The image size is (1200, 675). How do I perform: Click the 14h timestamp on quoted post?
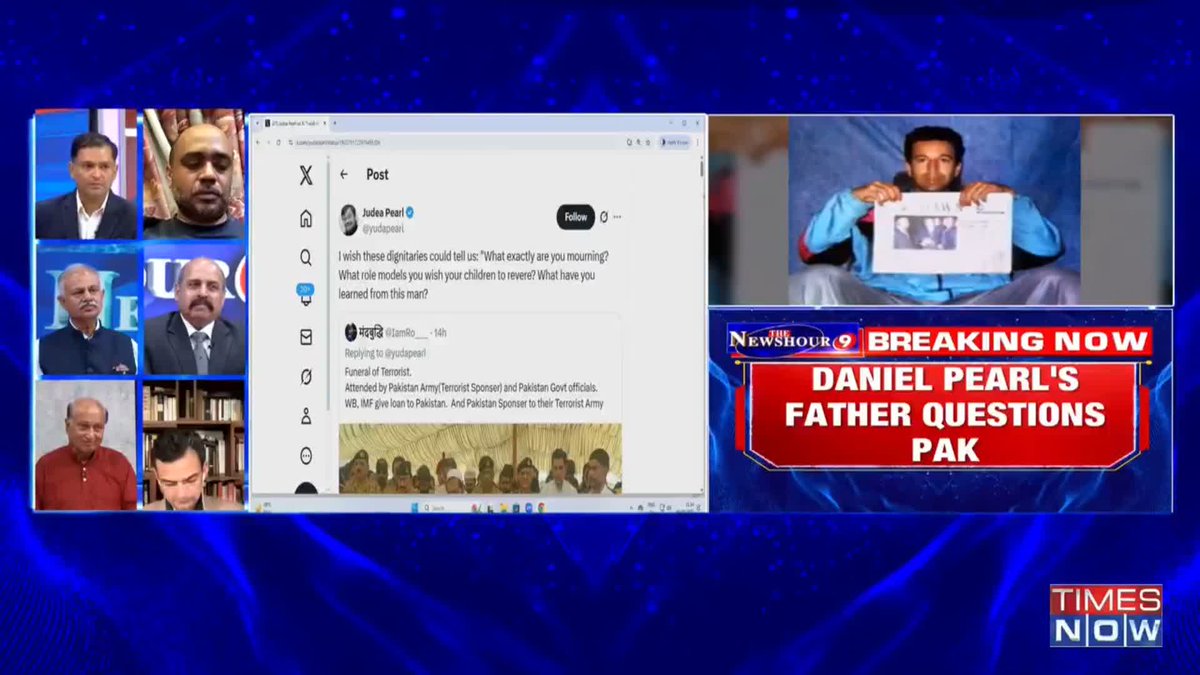pyautogui.click(x=440, y=332)
